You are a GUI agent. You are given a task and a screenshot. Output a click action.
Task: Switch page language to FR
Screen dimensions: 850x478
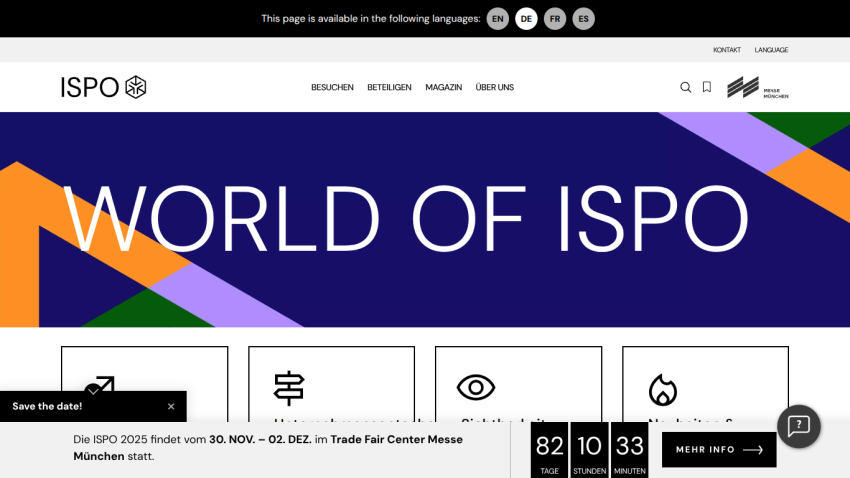point(555,19)
